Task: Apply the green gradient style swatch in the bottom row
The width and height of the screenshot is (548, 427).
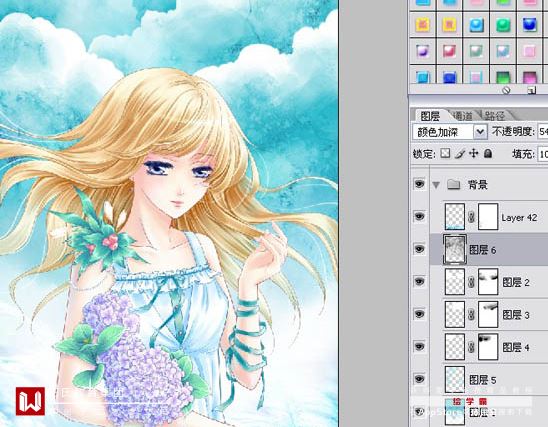Action: (x=503, y=77)
